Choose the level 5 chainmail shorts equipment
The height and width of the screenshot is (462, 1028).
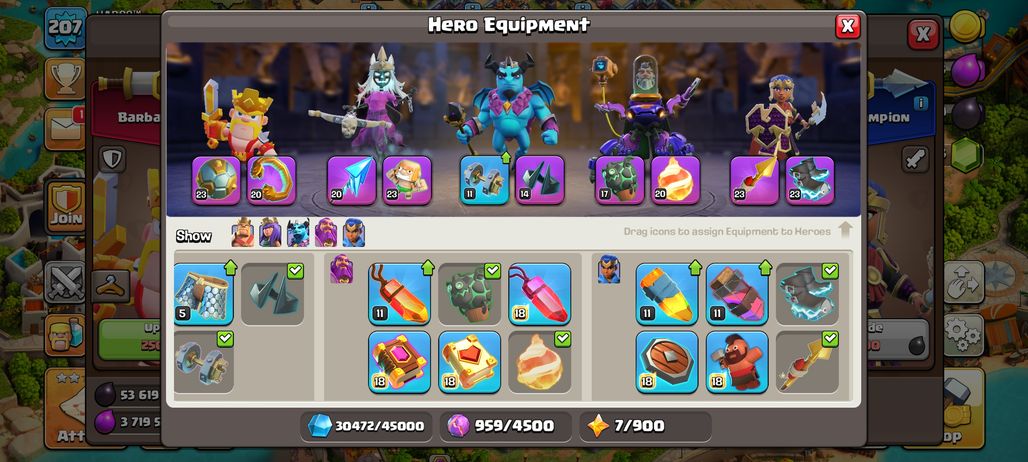click(204, 294)
